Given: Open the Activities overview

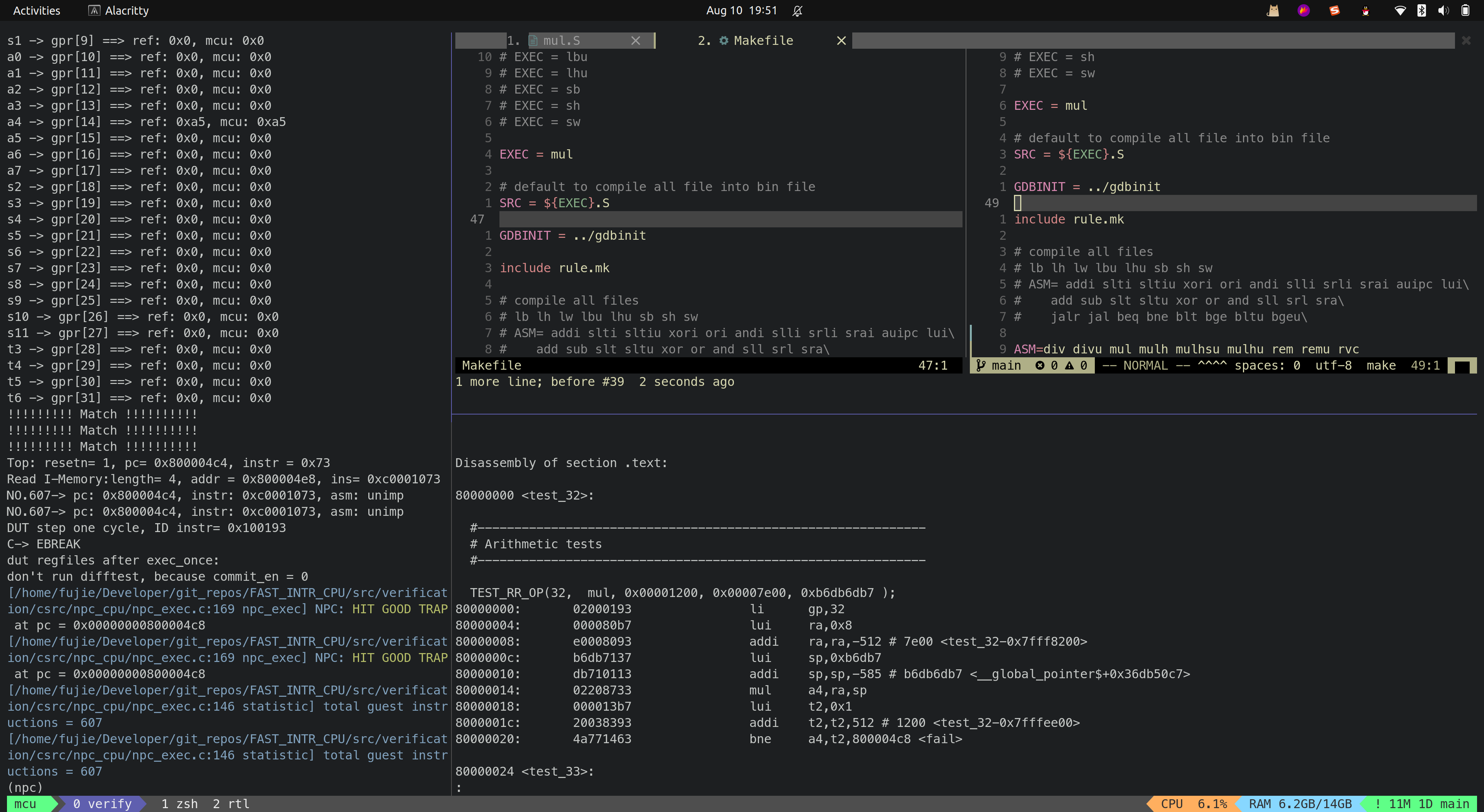Looking at the screenshot, I should tap(36, 10).
